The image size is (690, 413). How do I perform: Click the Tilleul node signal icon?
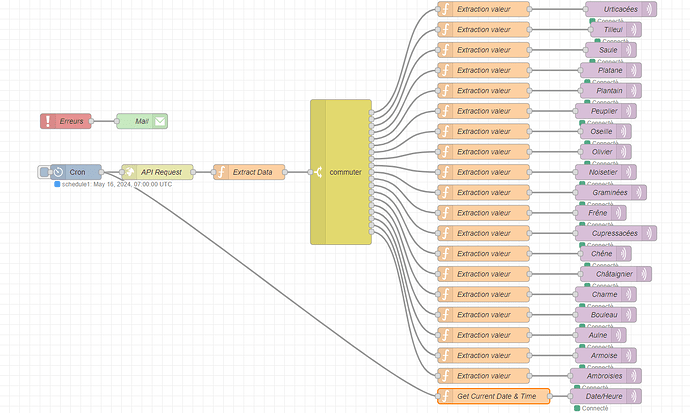pos(634,29)
